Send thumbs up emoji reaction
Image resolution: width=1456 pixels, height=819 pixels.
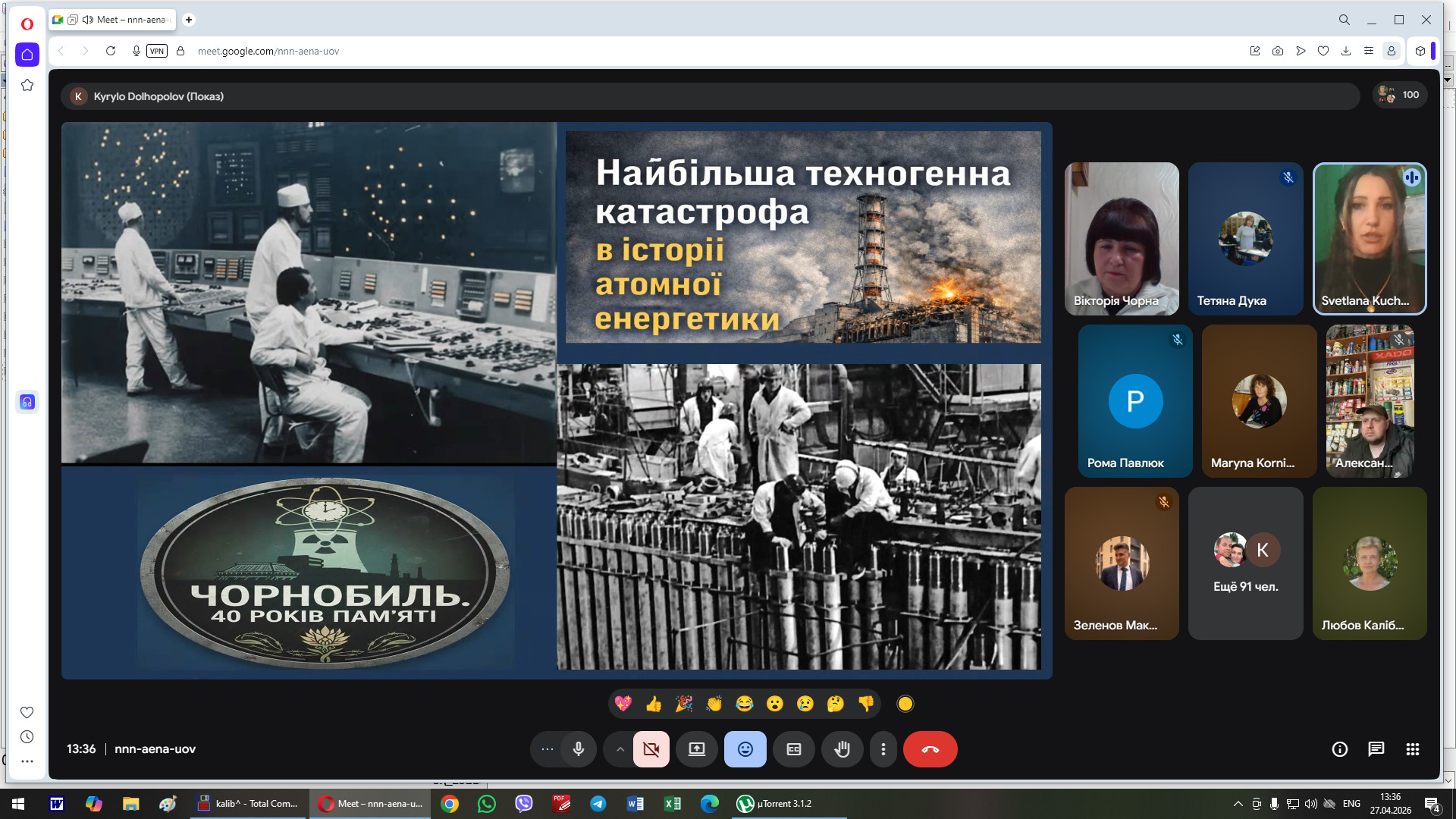[x=654, y=704]
